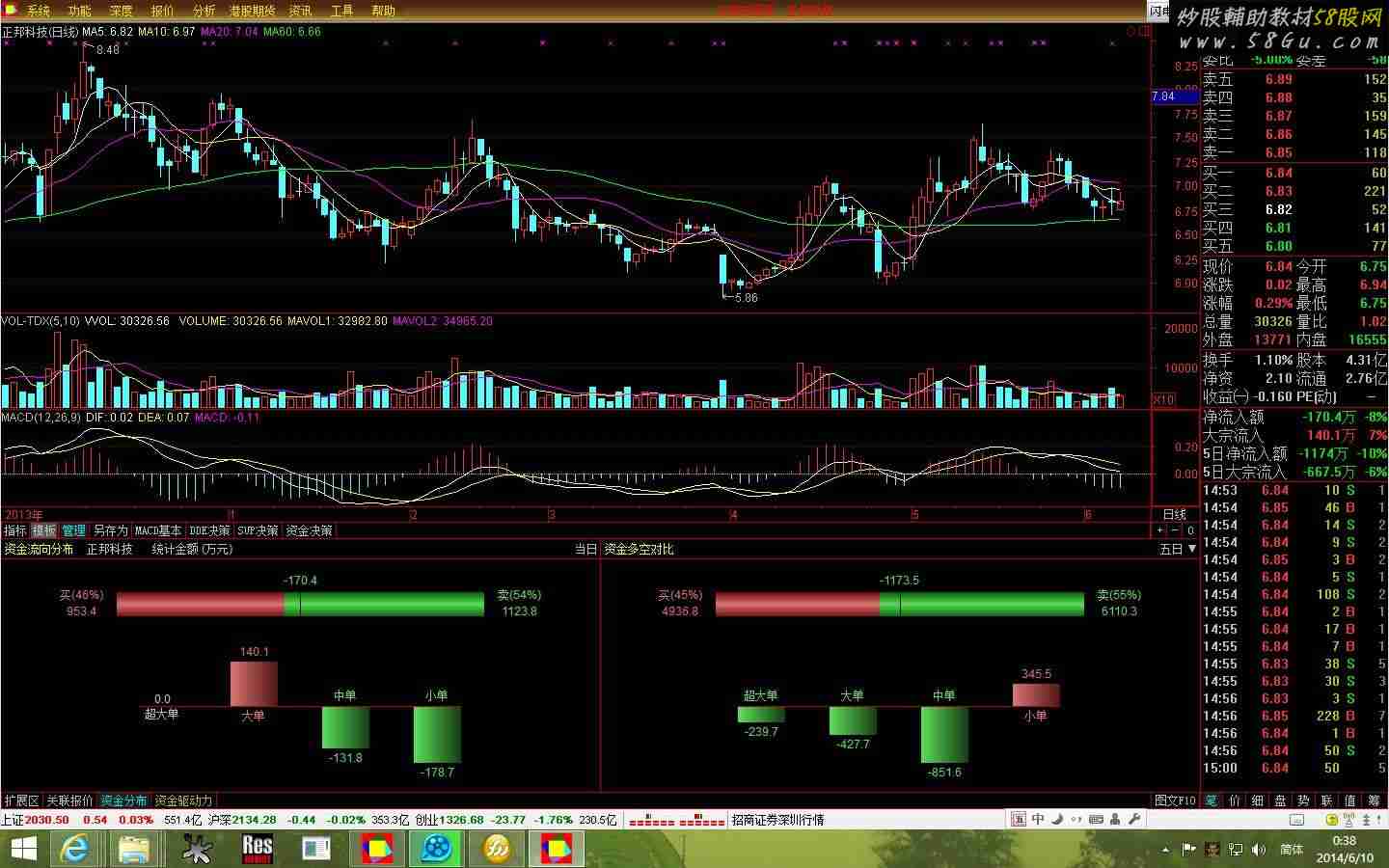
Task: Switch to SUP决策 template
Action: coord(258,530)
